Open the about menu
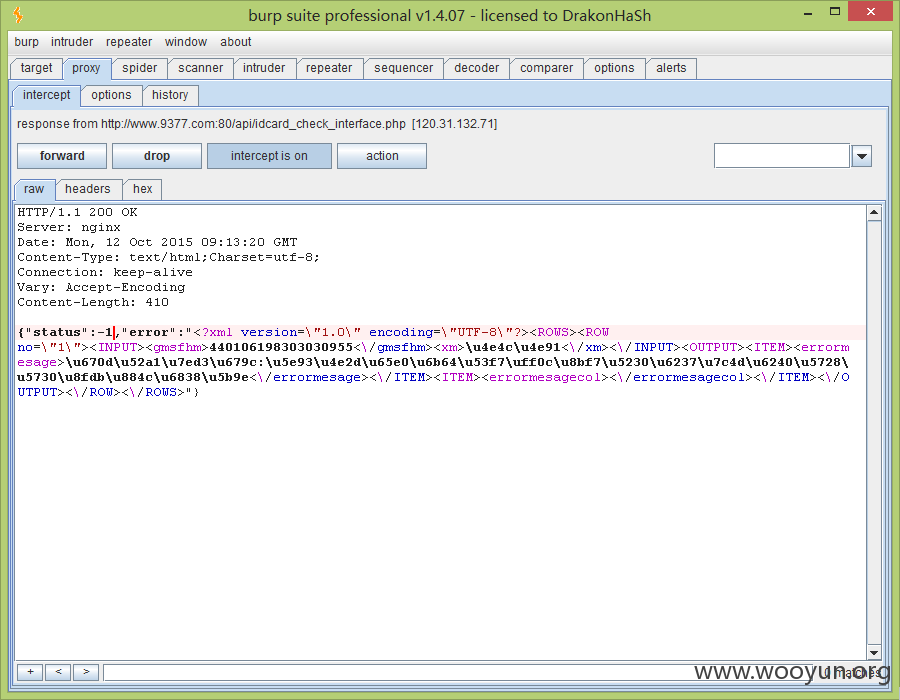The width and height of the screenshot is (900, 700). [x=236, y=42]
